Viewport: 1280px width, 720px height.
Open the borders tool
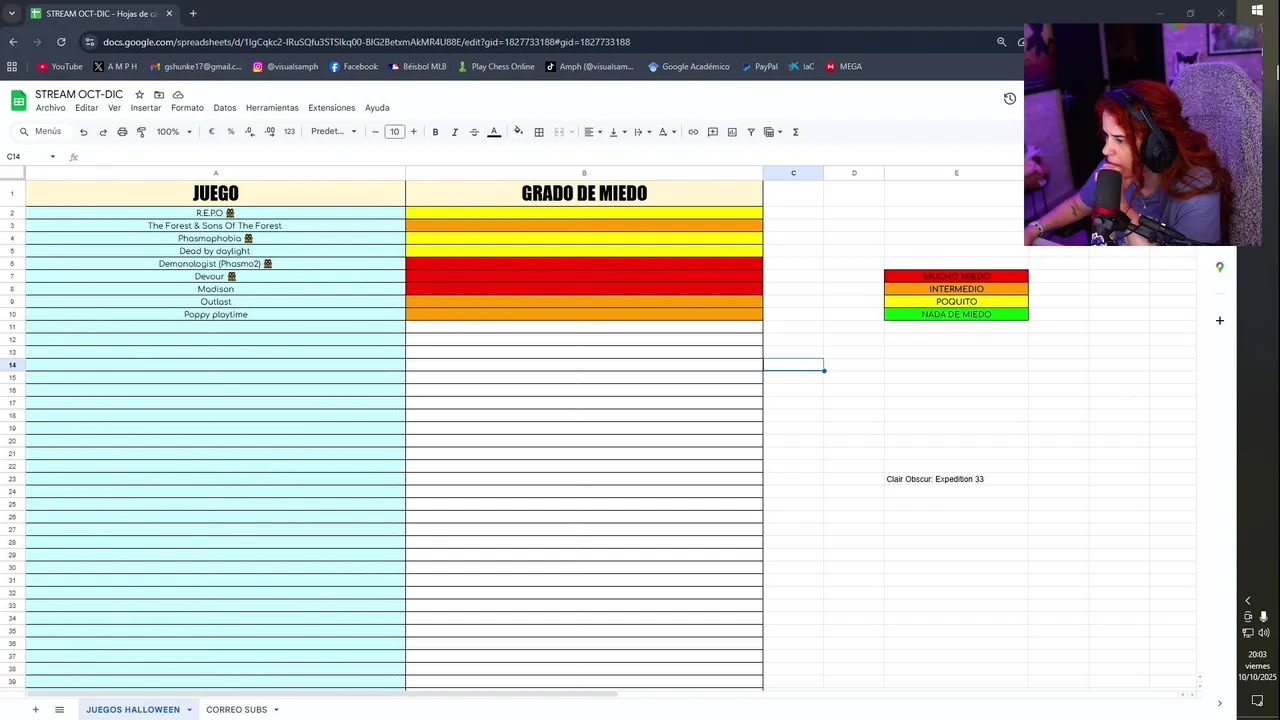pos(539,132)
